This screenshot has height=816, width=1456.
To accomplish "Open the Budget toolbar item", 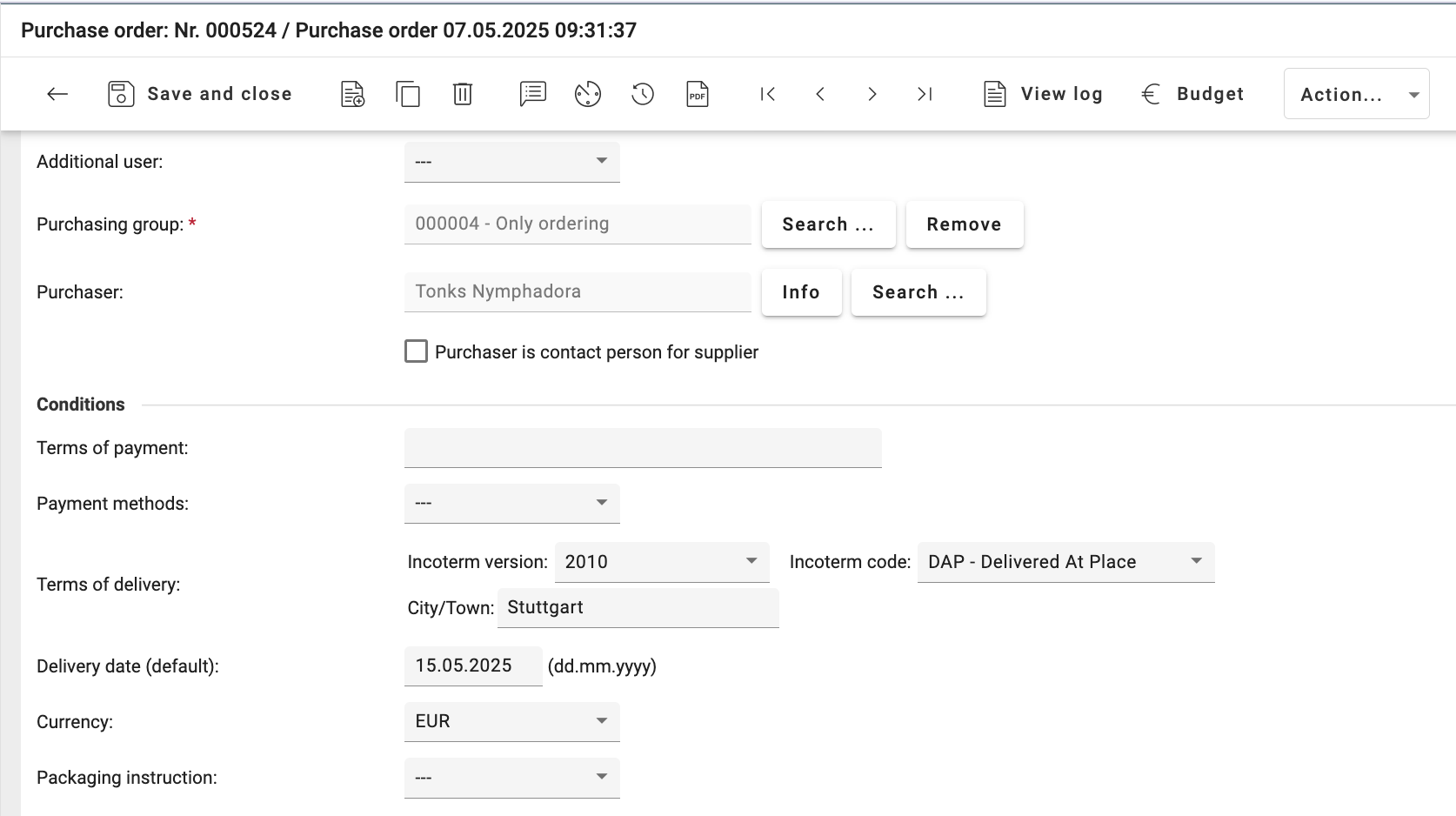I will coord(1192,94).
